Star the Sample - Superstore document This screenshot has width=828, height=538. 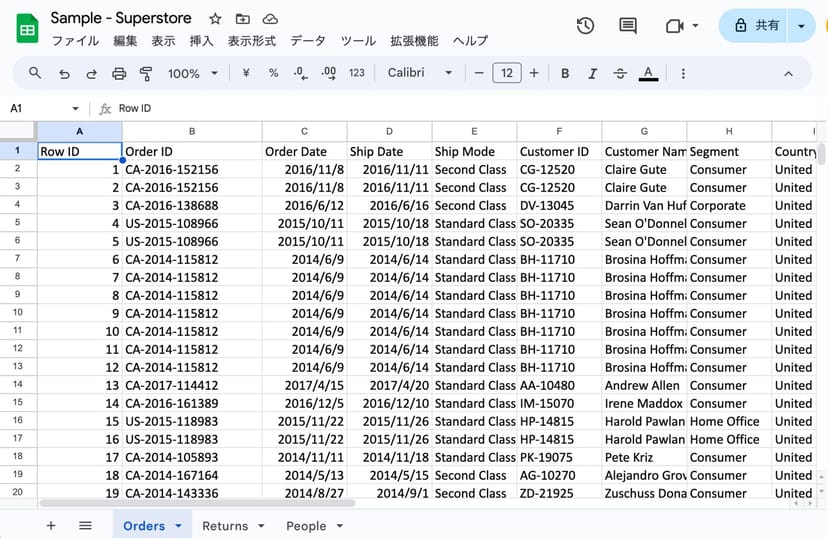[215, 19]
